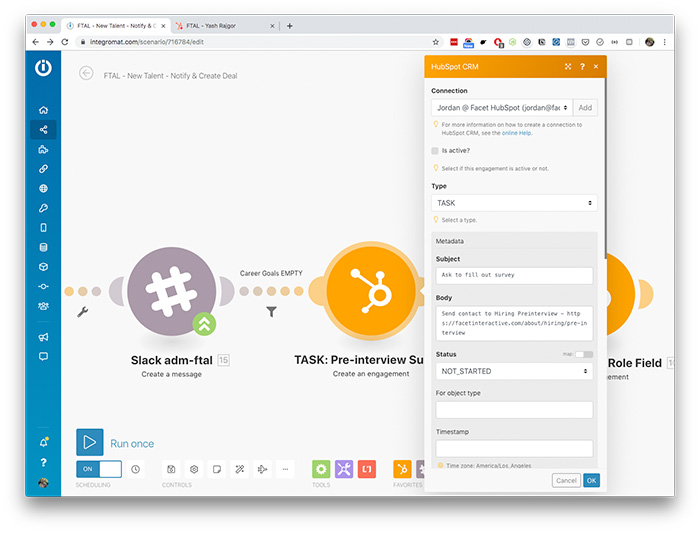Click the wrench icon near Slack module
This screenshot has width=700, height=533.
pyautogui.click(x=83, y=312)
